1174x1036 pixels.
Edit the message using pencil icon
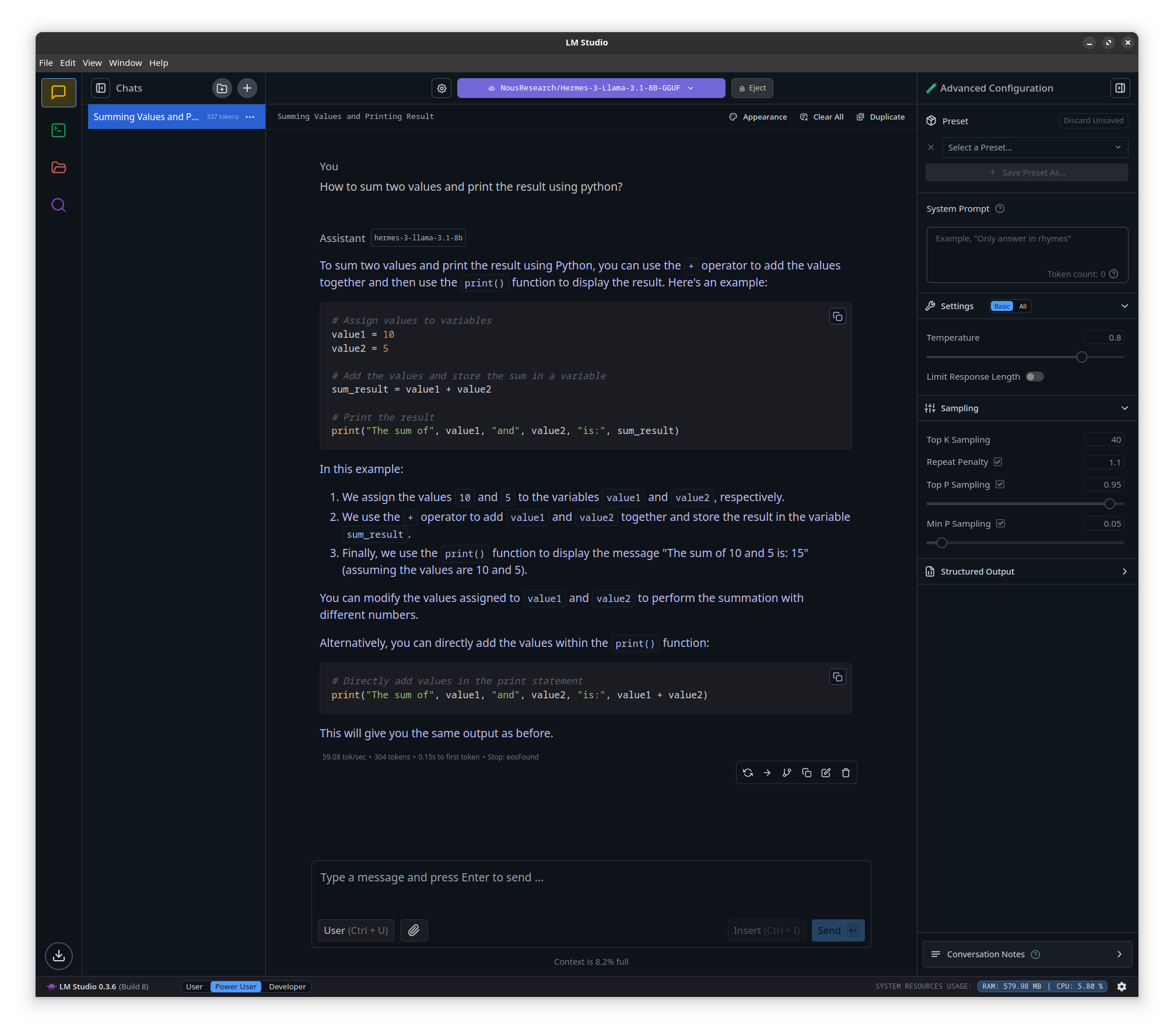coord(826,772)
